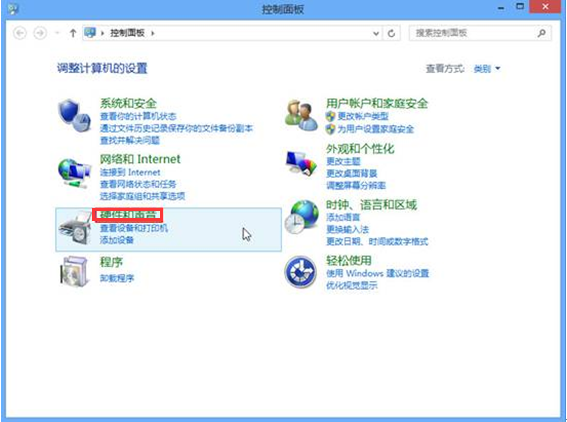Open the 系统和安全 shield icon
567x422 pixels.
(x=74, y=115)
